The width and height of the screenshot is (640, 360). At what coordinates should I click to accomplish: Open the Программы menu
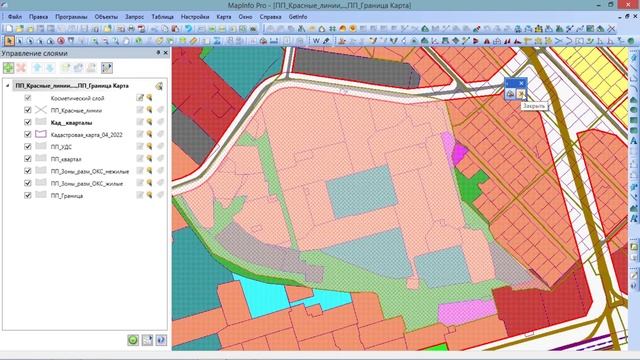71,17
